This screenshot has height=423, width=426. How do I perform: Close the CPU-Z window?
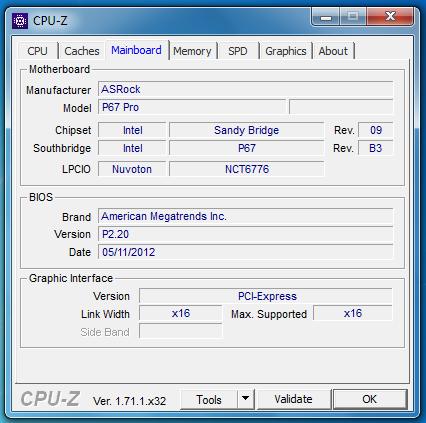tap(390, 16)
